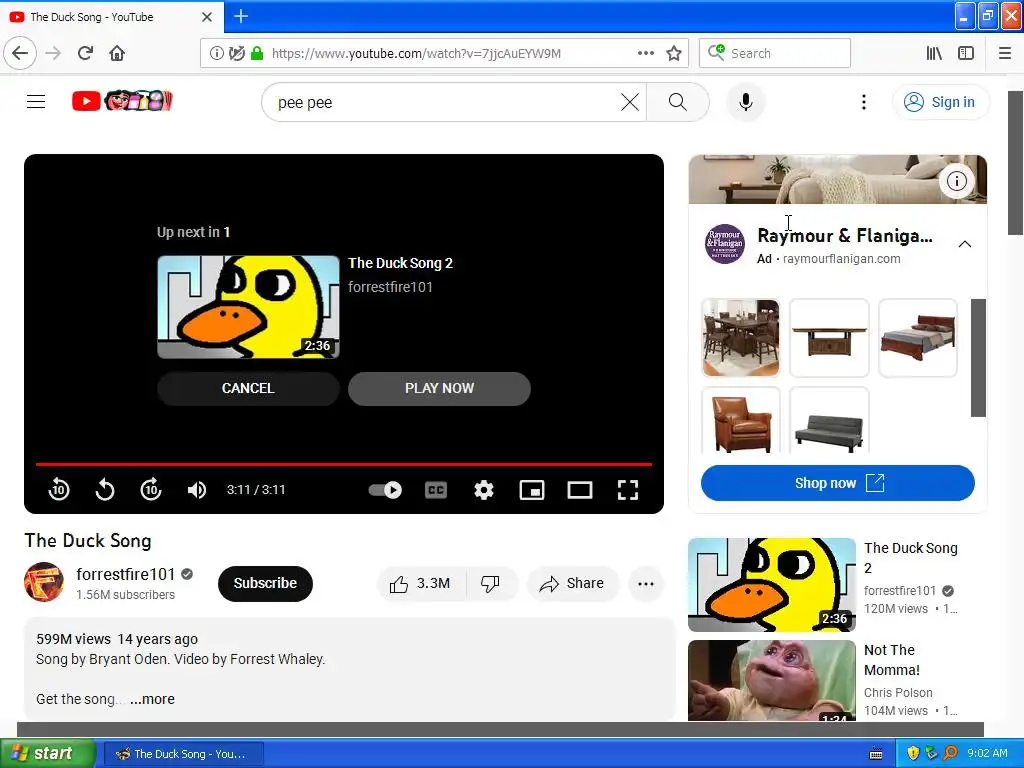Open the Windows start menu

pyautogui.click(x=48, y=753)
